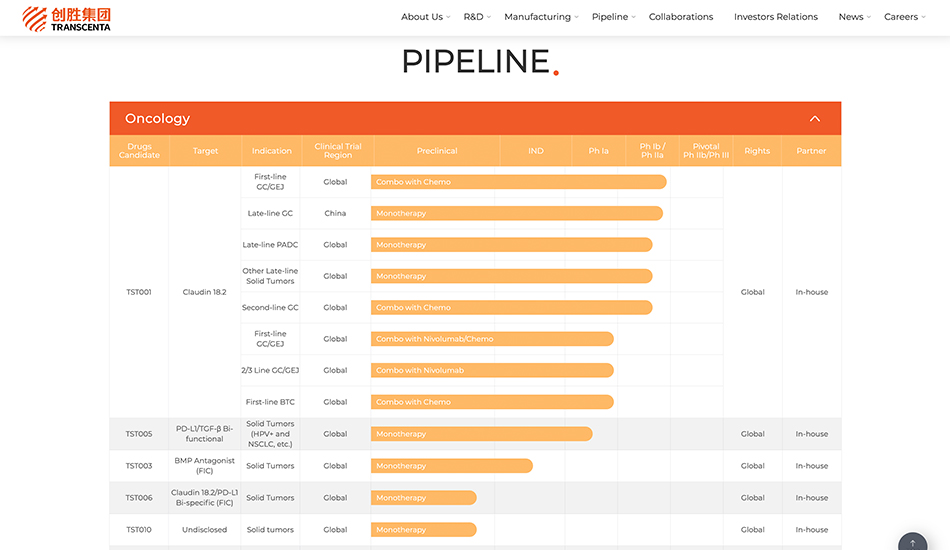Viewport: 950px width, 550px height.
Task: Open the Pipeline navigation menu
Action: 612,17
